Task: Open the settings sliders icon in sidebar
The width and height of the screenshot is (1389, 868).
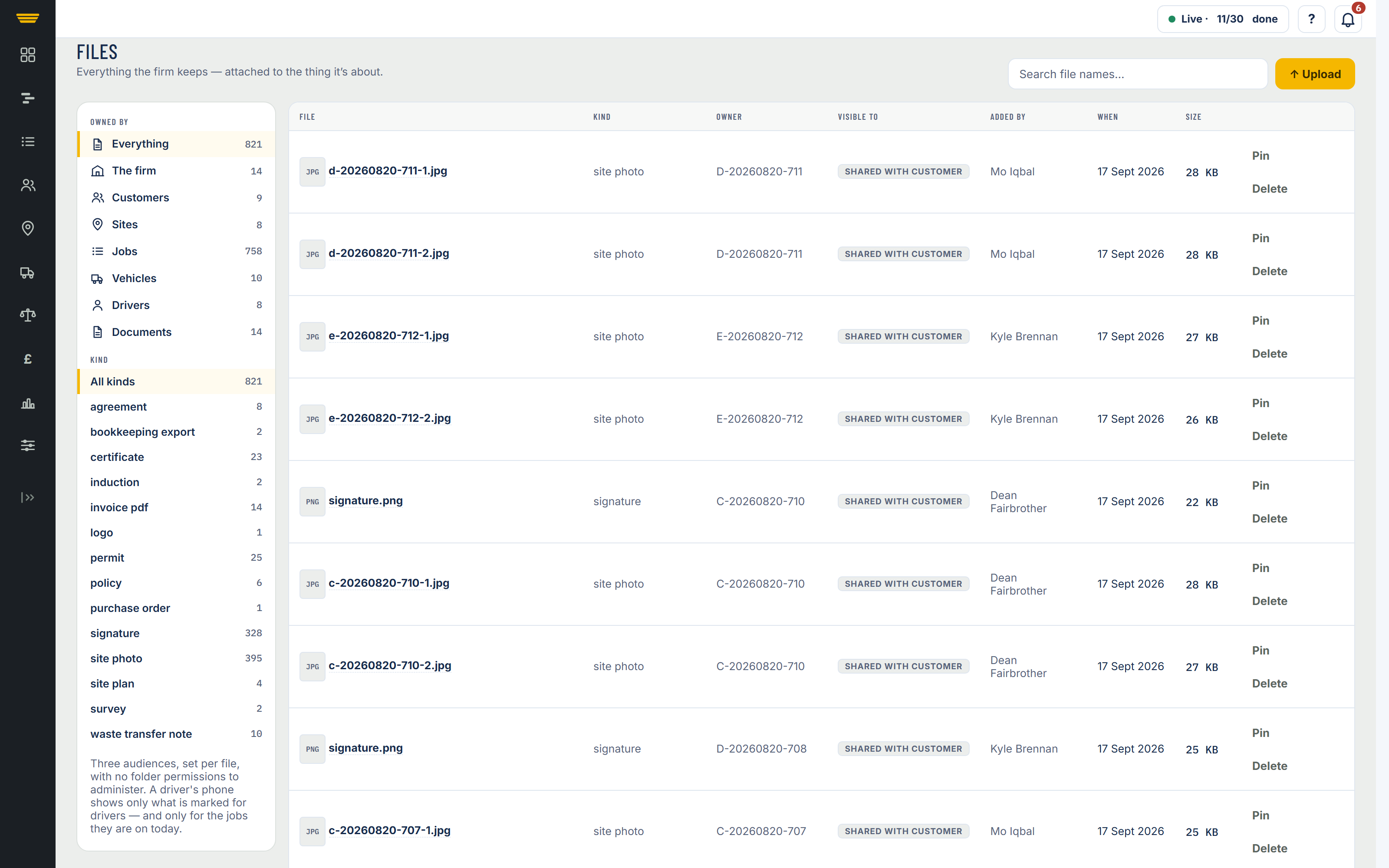Action: point(27,445)
